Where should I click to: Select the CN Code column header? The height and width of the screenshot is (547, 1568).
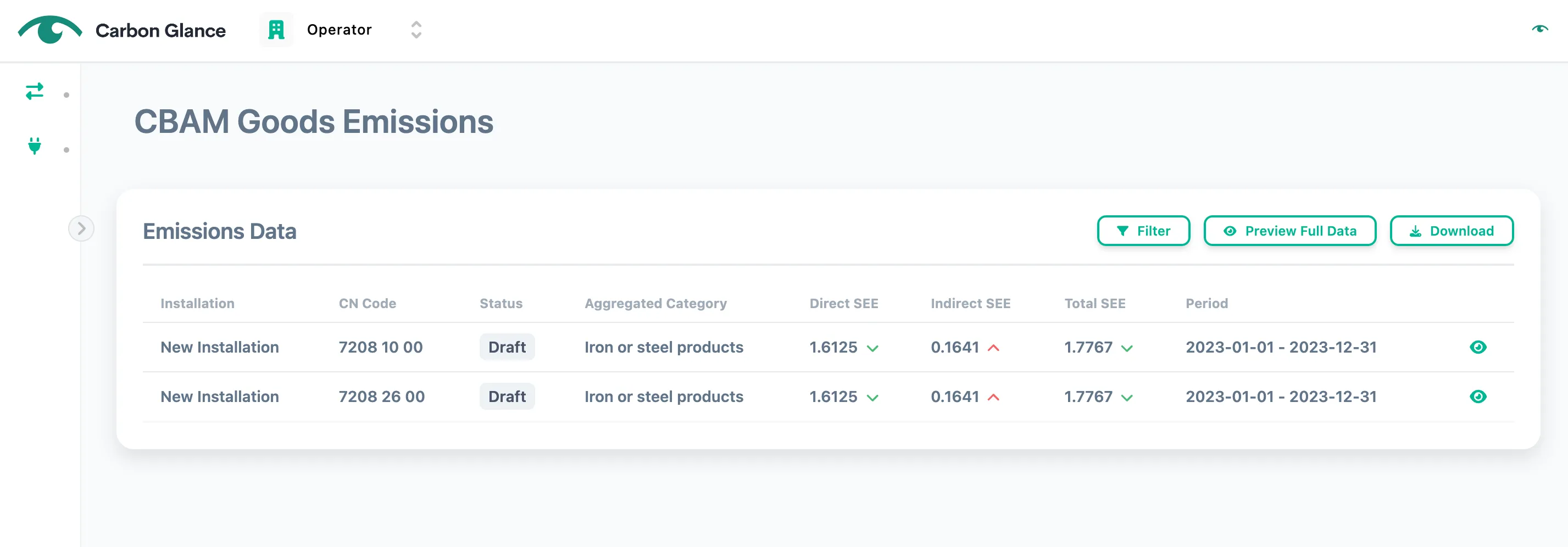[x=367, y=303]
